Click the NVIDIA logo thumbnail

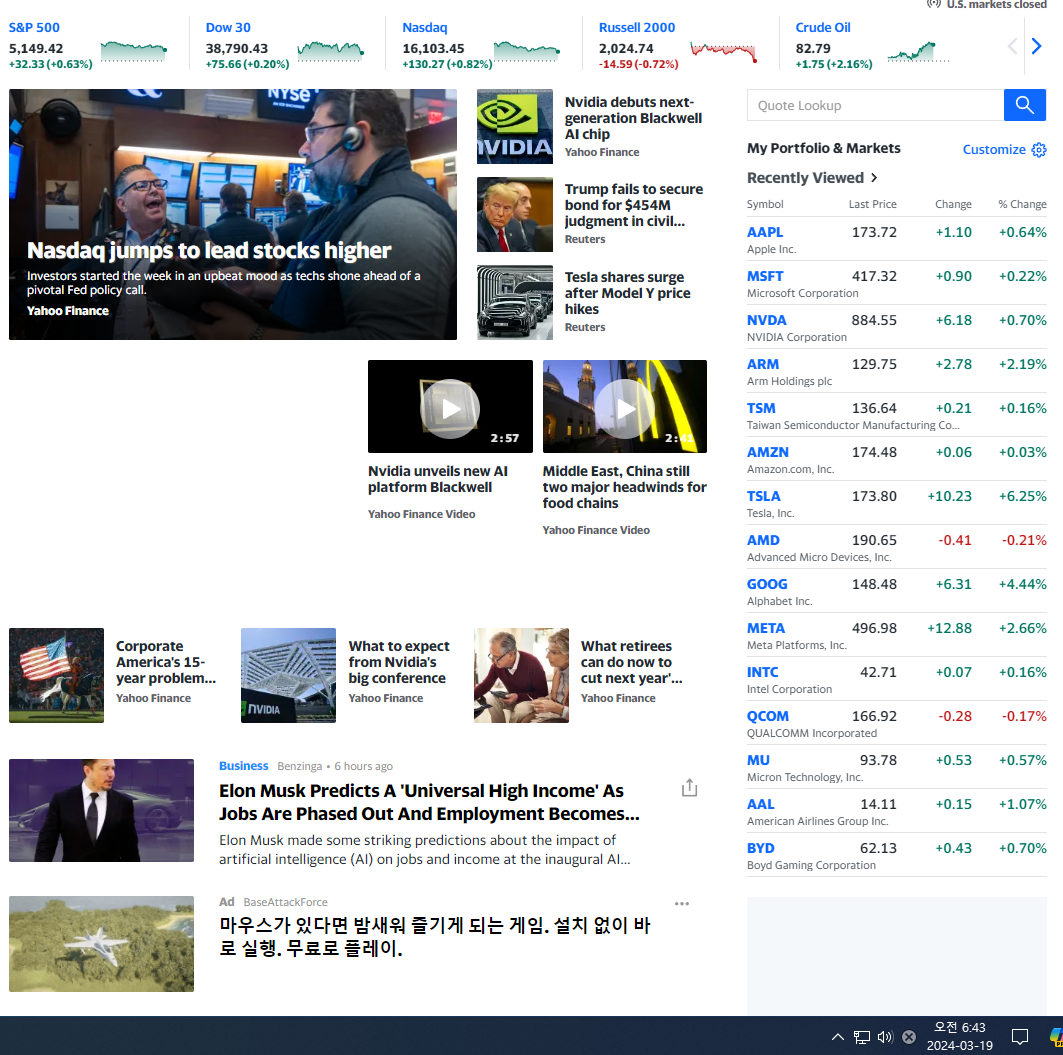[x=515, y=126]
